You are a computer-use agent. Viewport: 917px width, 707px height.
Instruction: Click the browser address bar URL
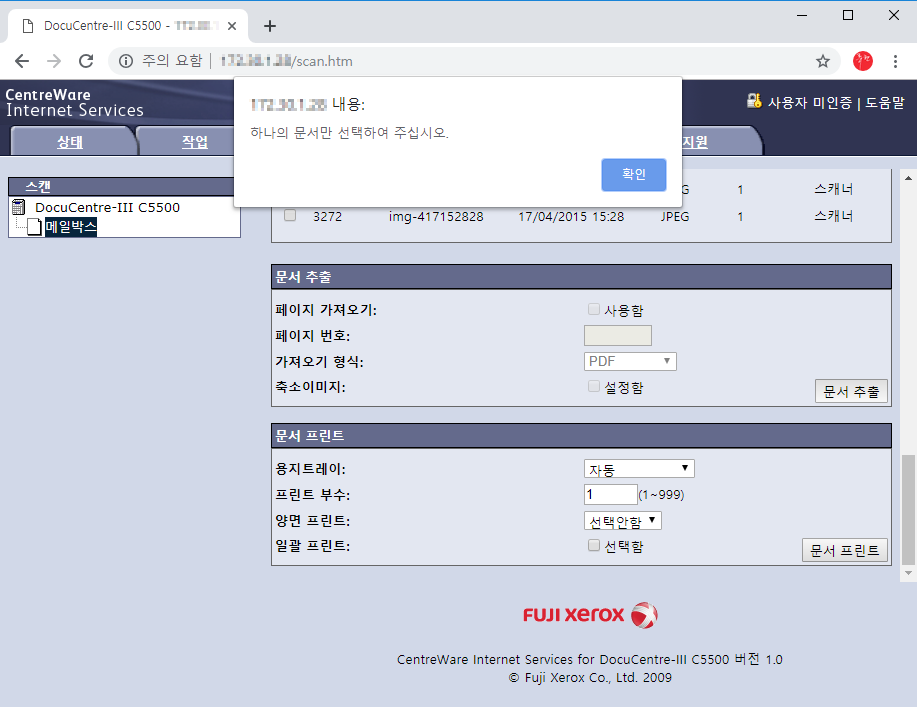coord(287,61)
